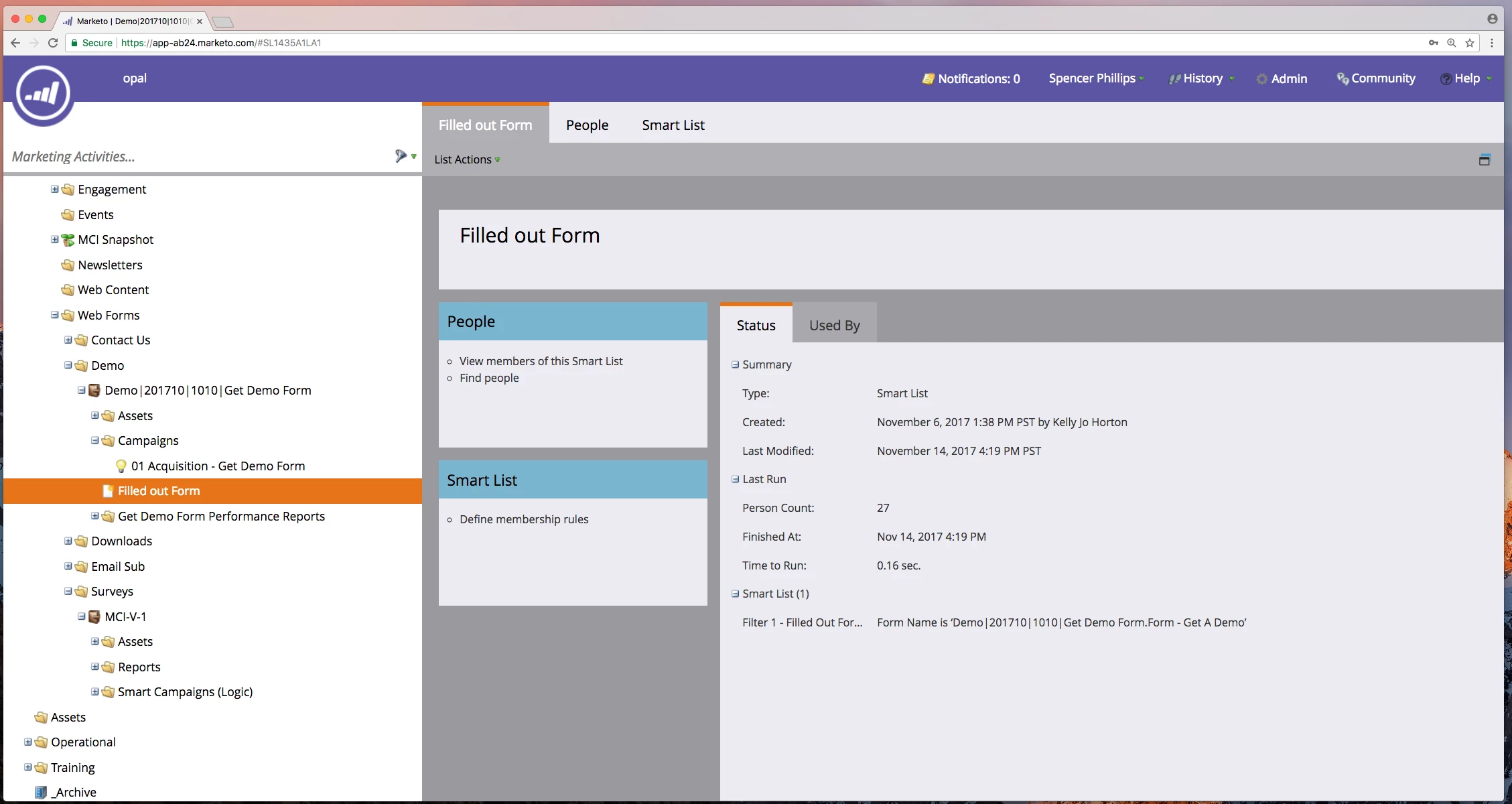1512x804 pixels.
Task: Collapse the Summary section toggle
Action: click(735, 364)
